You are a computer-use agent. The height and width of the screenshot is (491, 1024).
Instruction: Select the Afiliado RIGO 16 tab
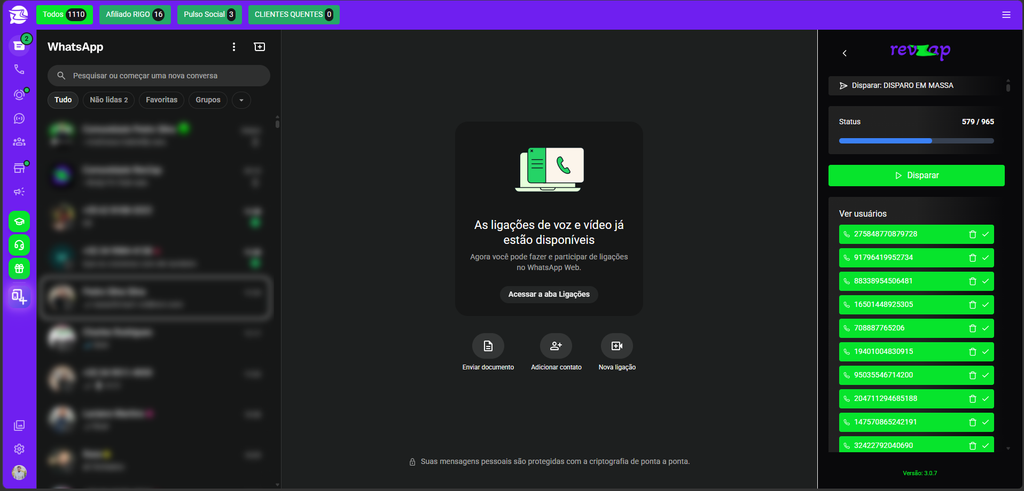click(135, 14)
